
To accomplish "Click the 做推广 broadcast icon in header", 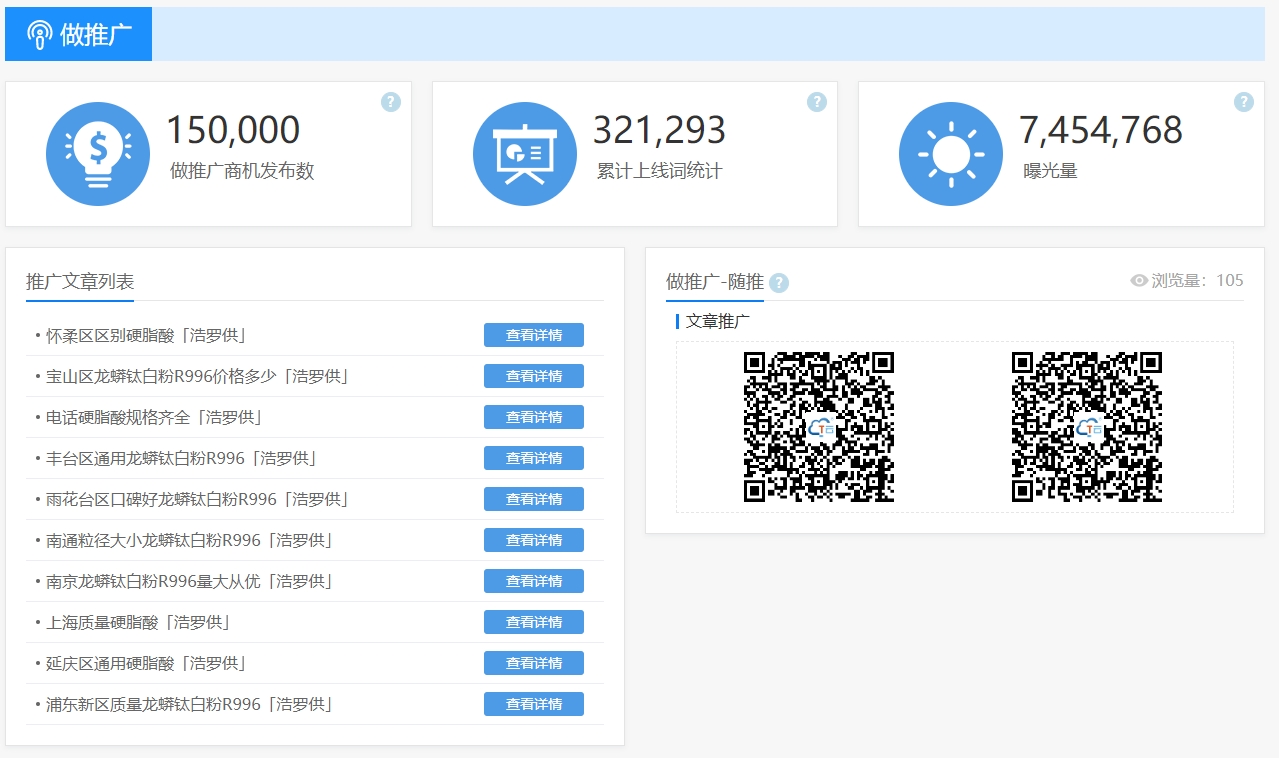I will tap(39, 35).
